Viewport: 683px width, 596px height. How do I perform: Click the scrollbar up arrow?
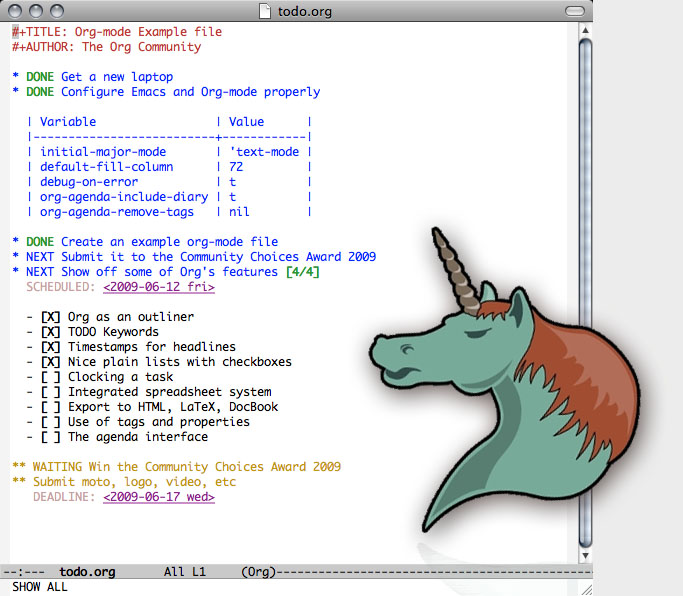[585, 30]
